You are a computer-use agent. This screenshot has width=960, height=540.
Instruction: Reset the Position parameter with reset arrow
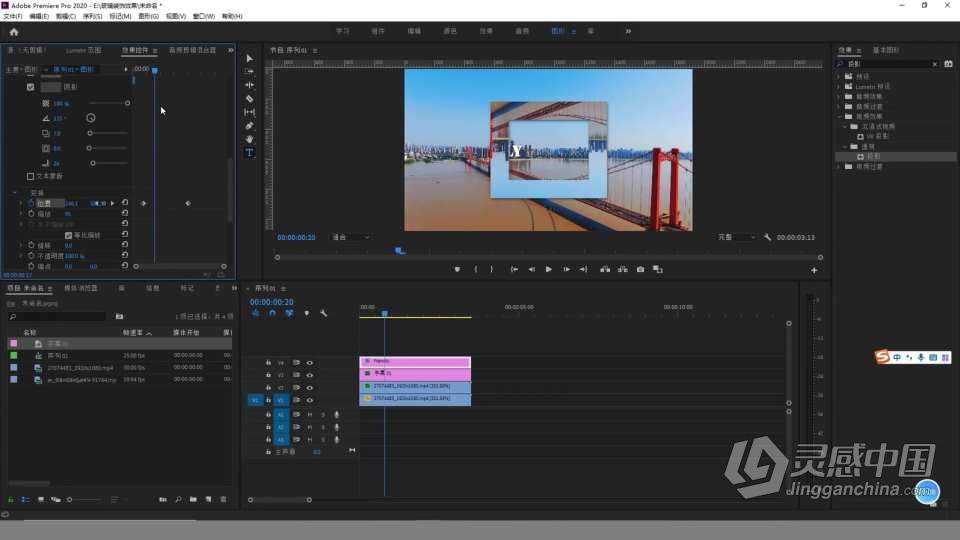point(125,203)
